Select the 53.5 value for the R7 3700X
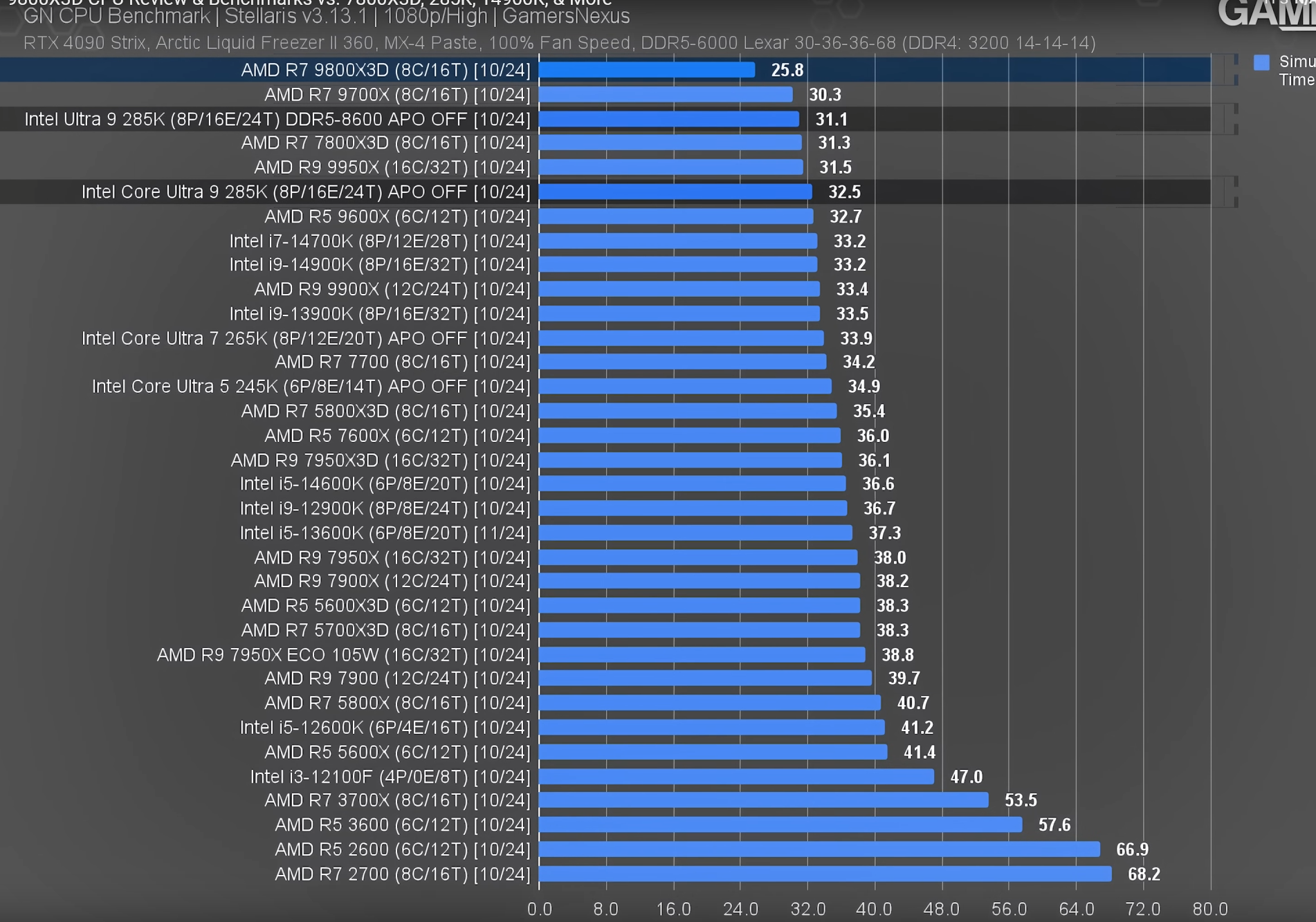Image resolution: width=1316 pixels, height=922 pixels. tap(1021, 800)
